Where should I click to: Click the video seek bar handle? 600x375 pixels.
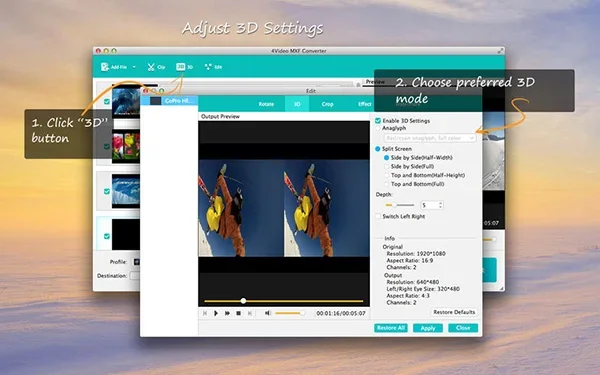(243, 301)
